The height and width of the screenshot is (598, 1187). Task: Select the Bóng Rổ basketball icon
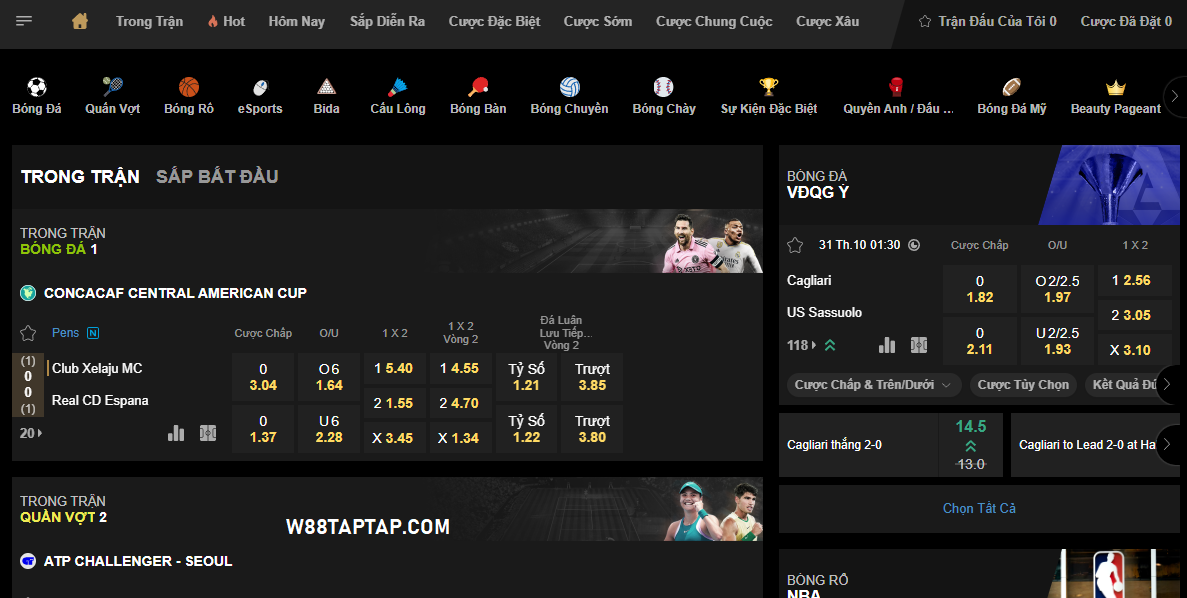189,87
